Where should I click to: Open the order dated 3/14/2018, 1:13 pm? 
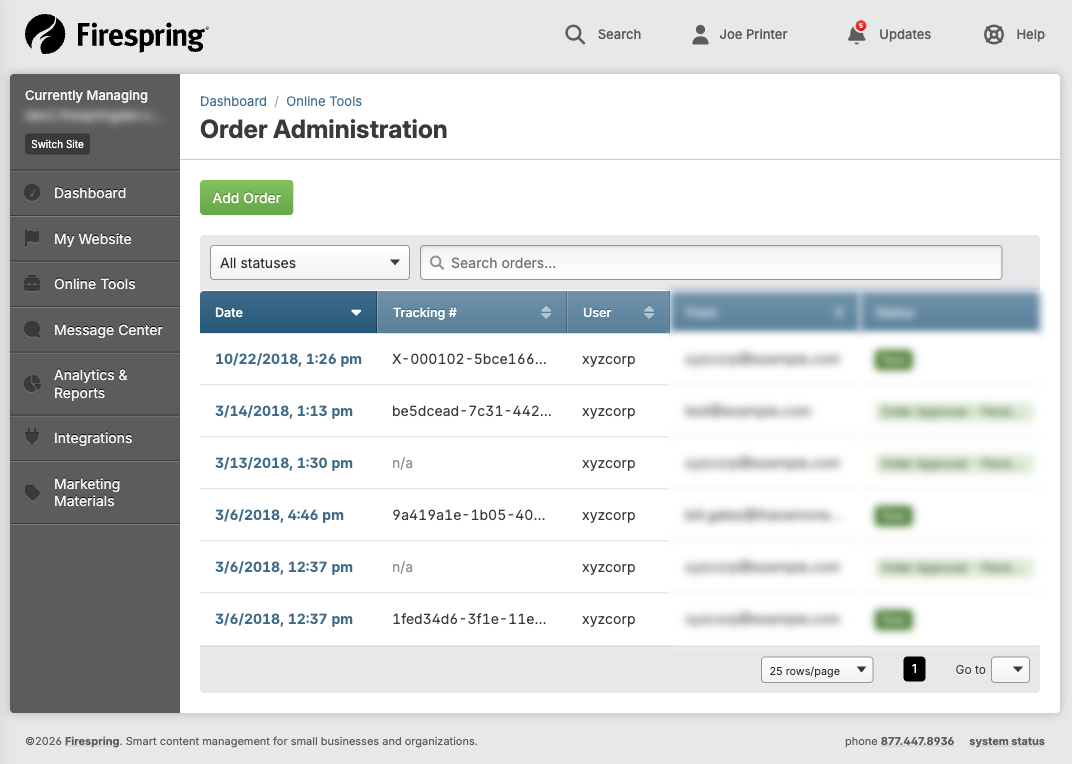click(x=284, y=411)
